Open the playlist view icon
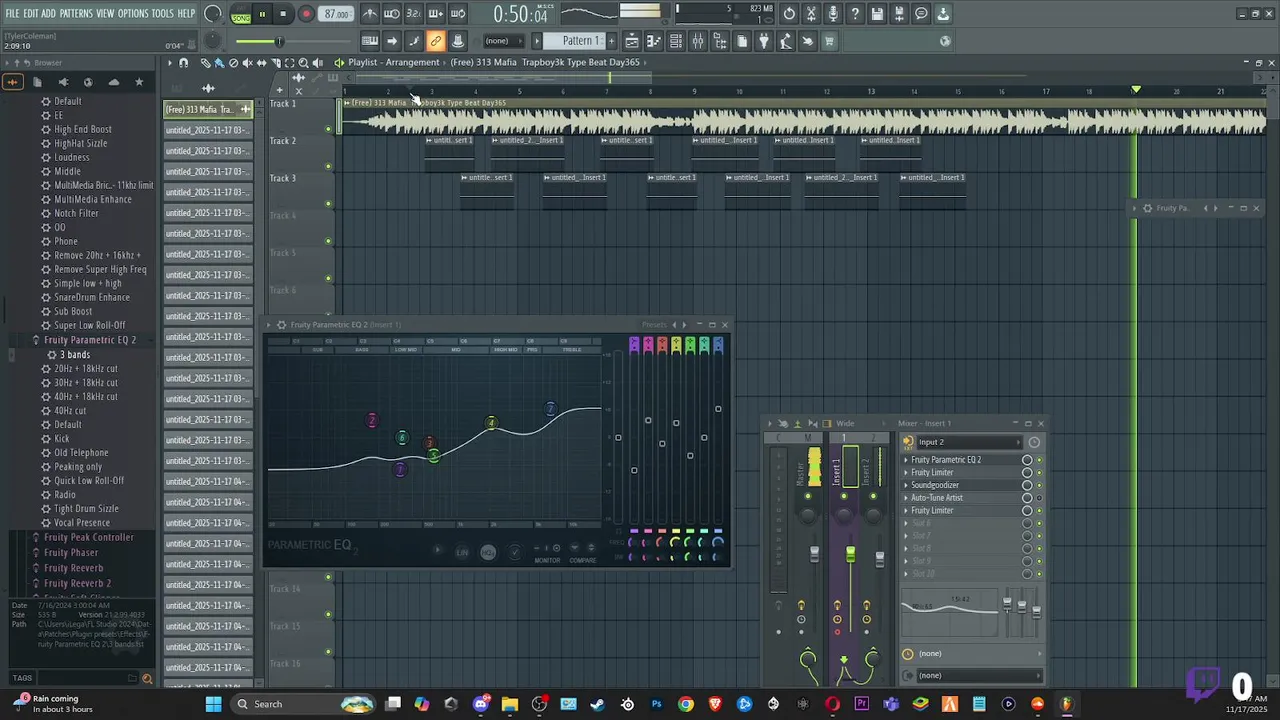1280x720 pixels. coord(632,41)
